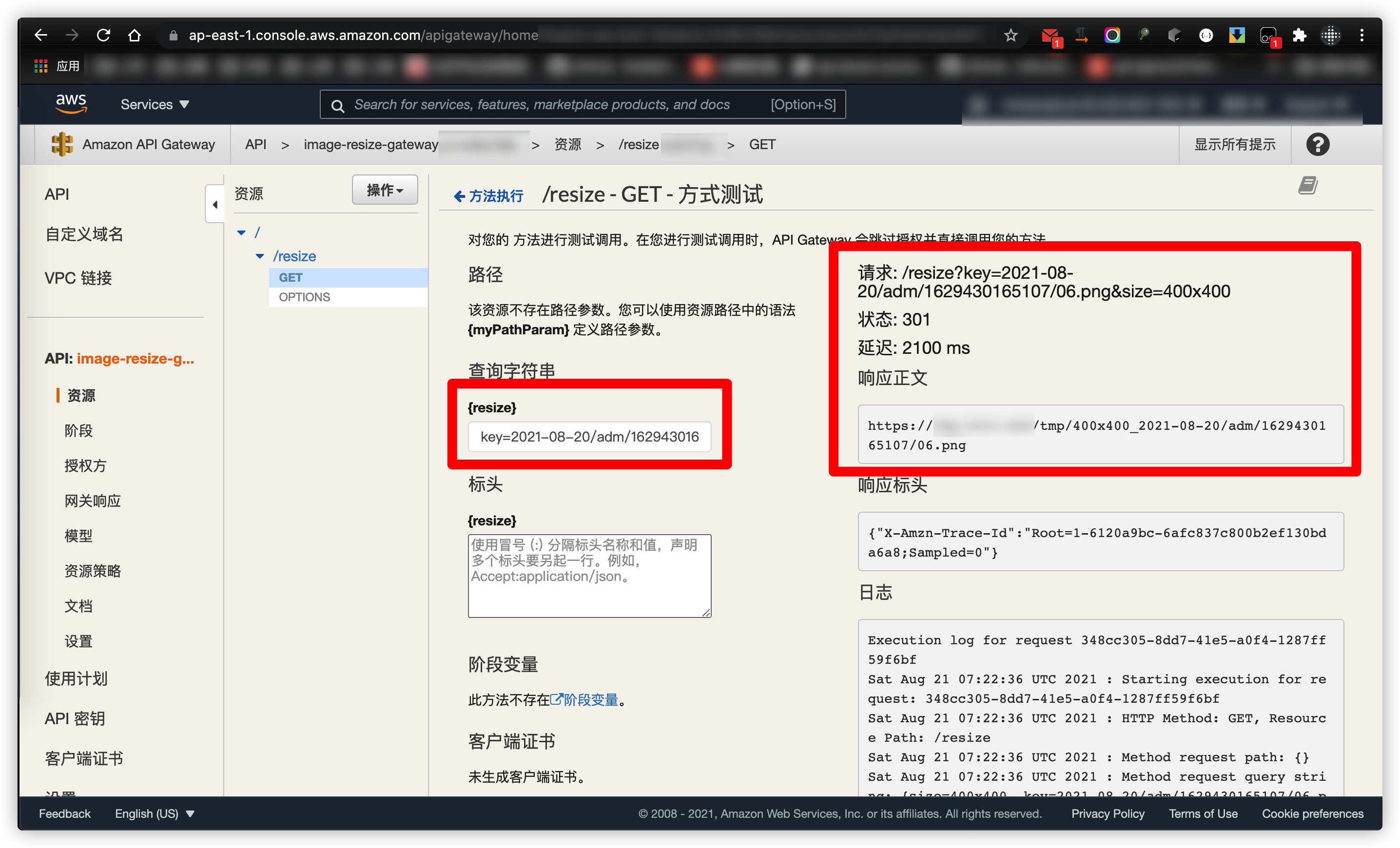
Task: Open the Gmail extension icon
Action: point(1050,37)
